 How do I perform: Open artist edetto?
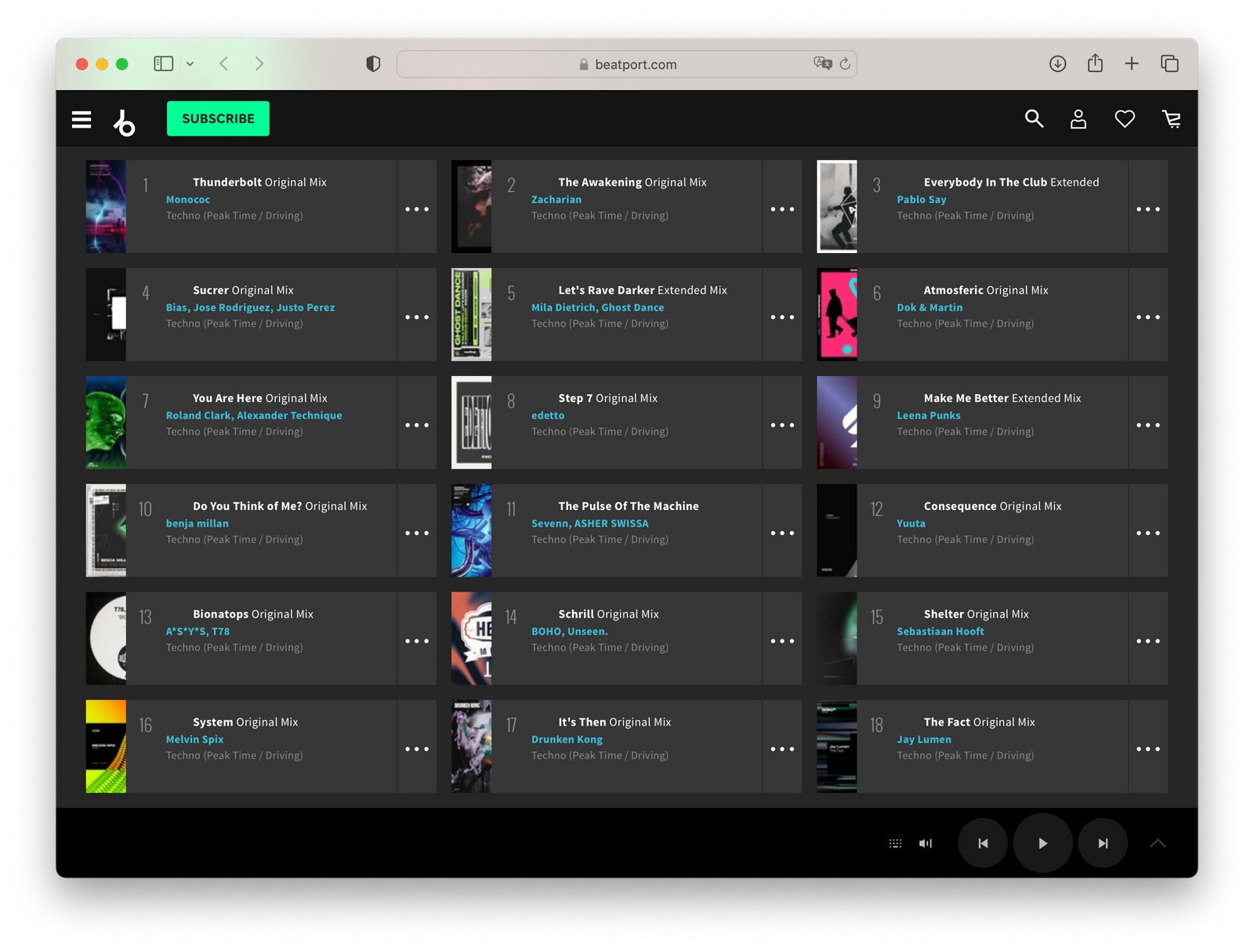(548, 416)
